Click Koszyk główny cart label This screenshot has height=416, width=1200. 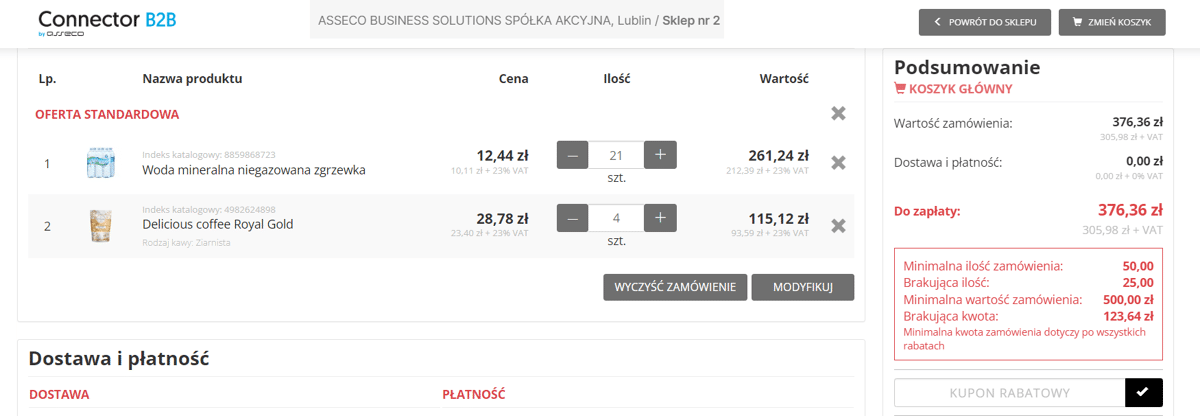(x=953, y=89)
